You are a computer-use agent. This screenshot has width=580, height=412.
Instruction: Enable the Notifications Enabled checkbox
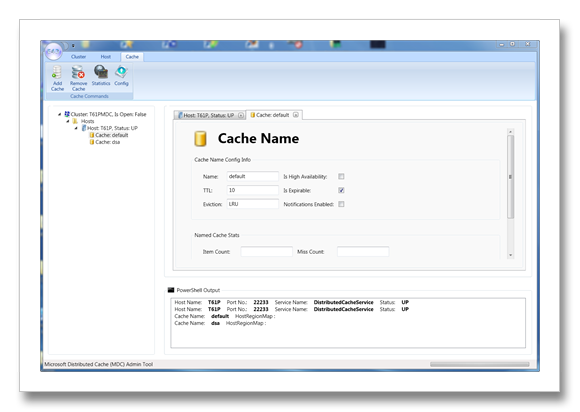click(x=341, y=204)
